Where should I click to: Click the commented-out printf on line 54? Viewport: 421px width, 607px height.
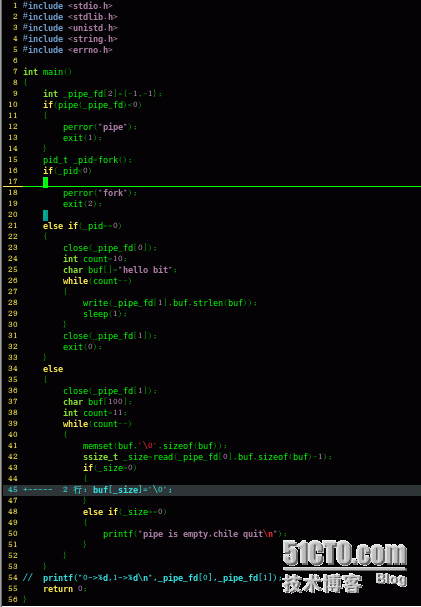tap(153, 578)
